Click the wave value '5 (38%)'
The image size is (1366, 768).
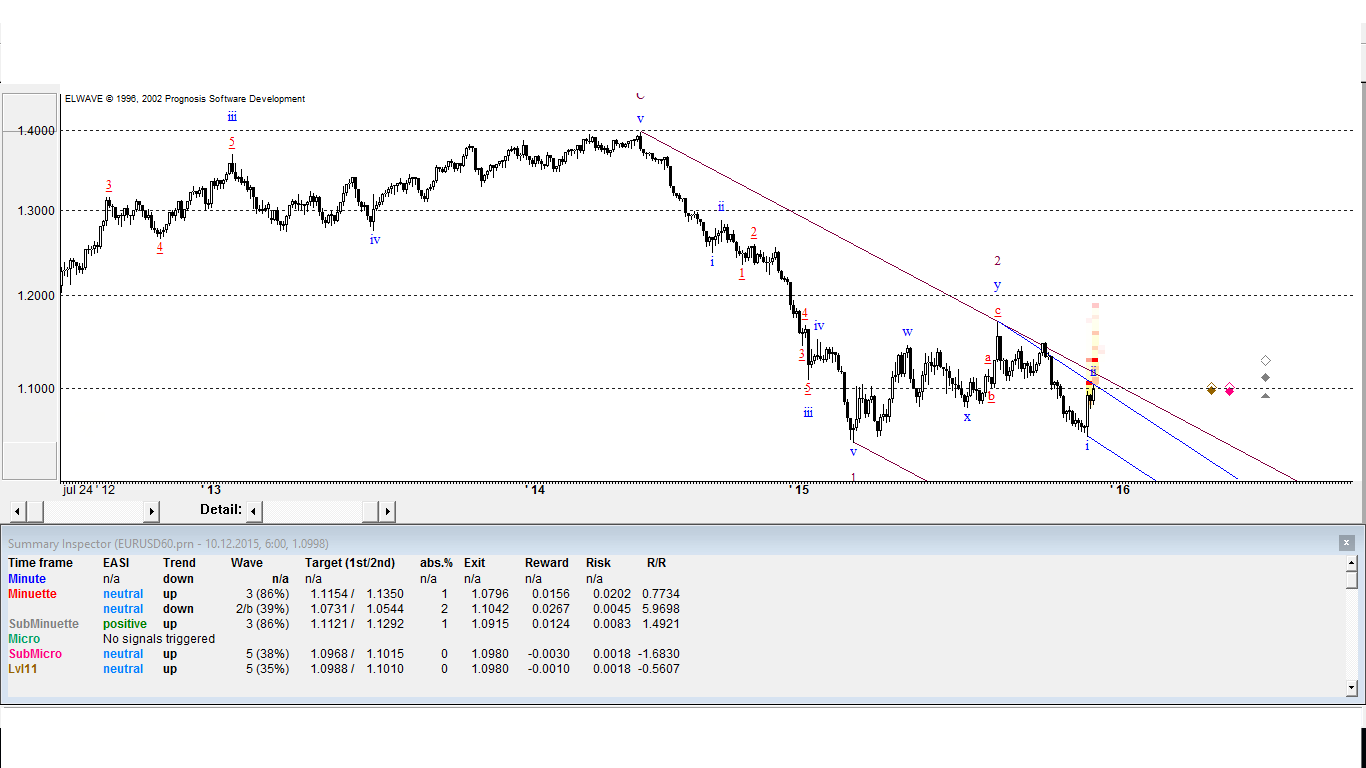click(267, 654)
